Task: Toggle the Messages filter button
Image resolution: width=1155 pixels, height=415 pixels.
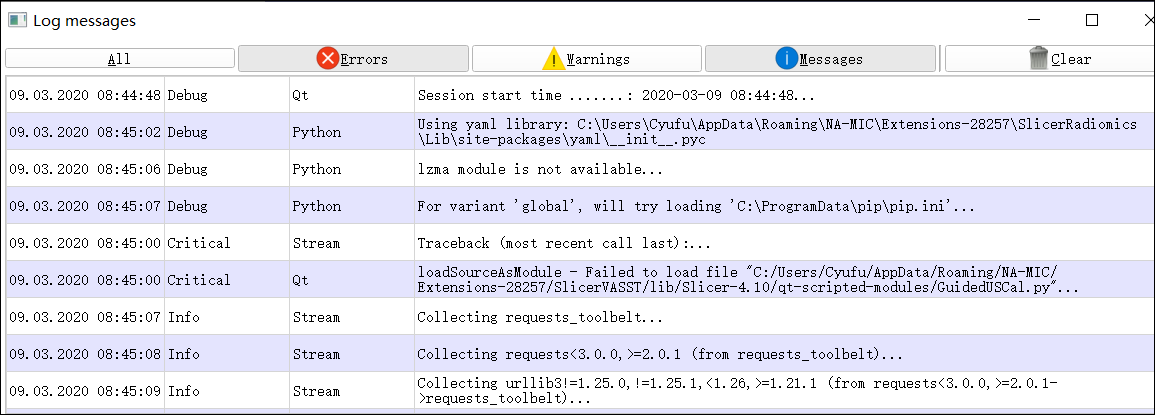Action: (820, 59)
